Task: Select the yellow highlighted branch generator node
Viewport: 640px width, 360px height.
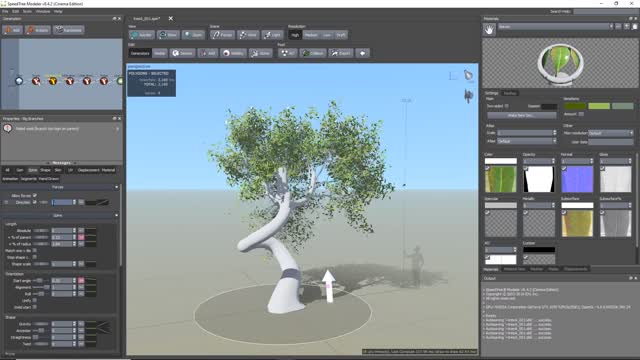Action: [53, 81]
